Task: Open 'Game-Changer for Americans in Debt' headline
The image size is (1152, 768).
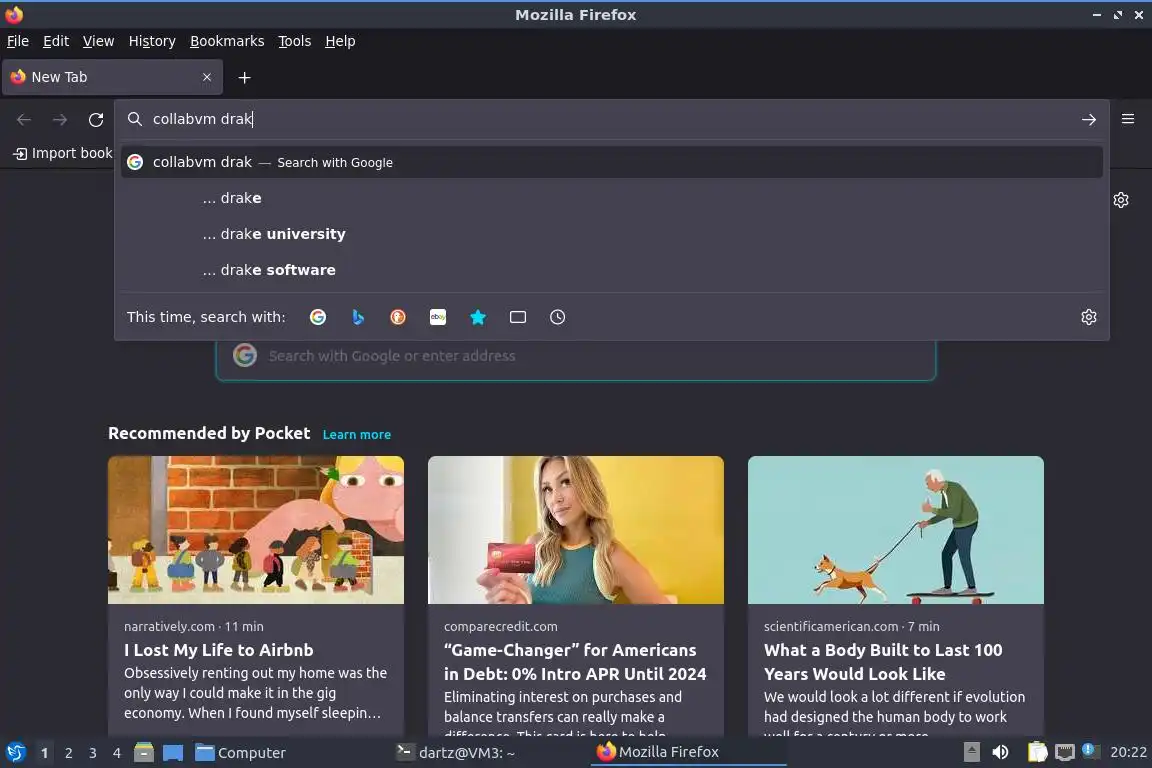Action: pyautogui.click(x=575, y=661)
